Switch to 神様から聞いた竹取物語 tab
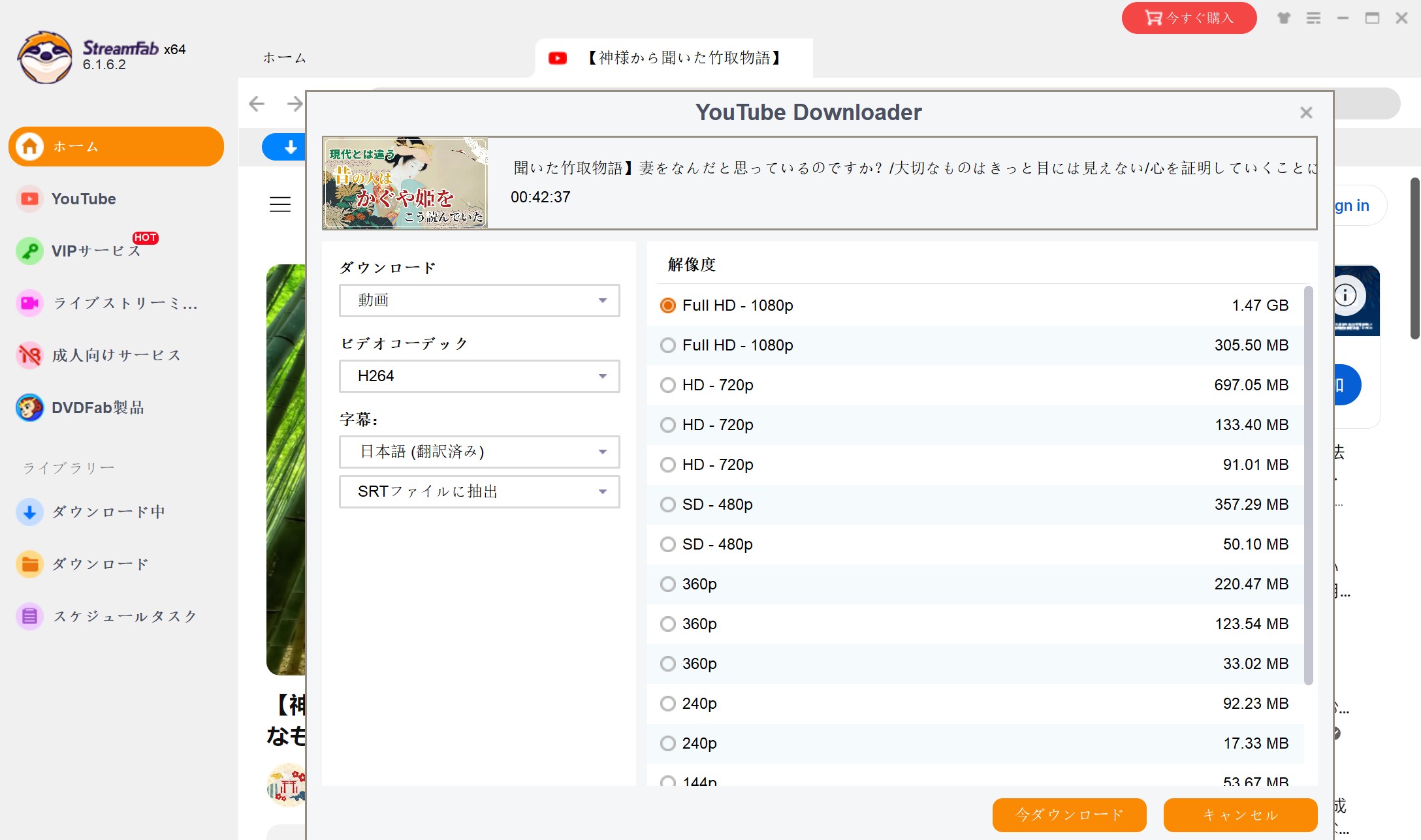This screenshot has height=840, width=1421. click(x=674, y=58)
